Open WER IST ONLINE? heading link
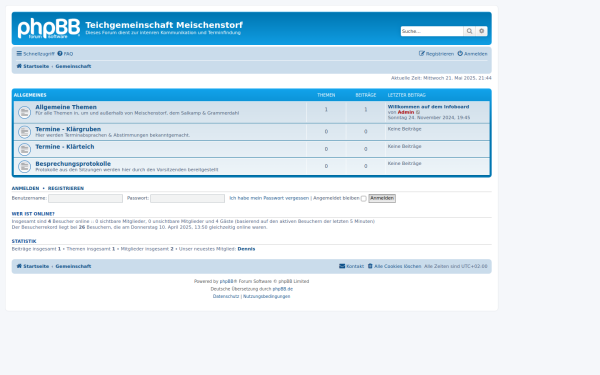This screenshot has height=375, width=600. point(33,214)
